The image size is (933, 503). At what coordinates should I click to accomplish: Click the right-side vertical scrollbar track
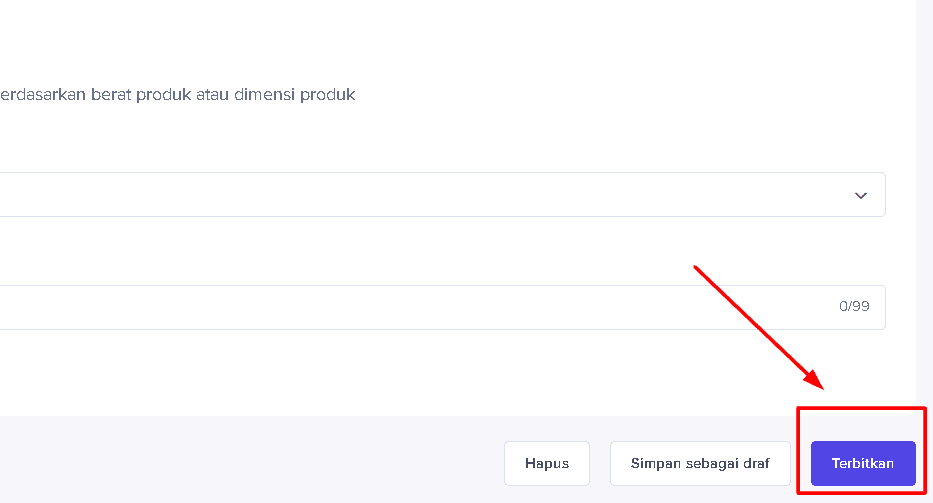(x=924, y=200)
